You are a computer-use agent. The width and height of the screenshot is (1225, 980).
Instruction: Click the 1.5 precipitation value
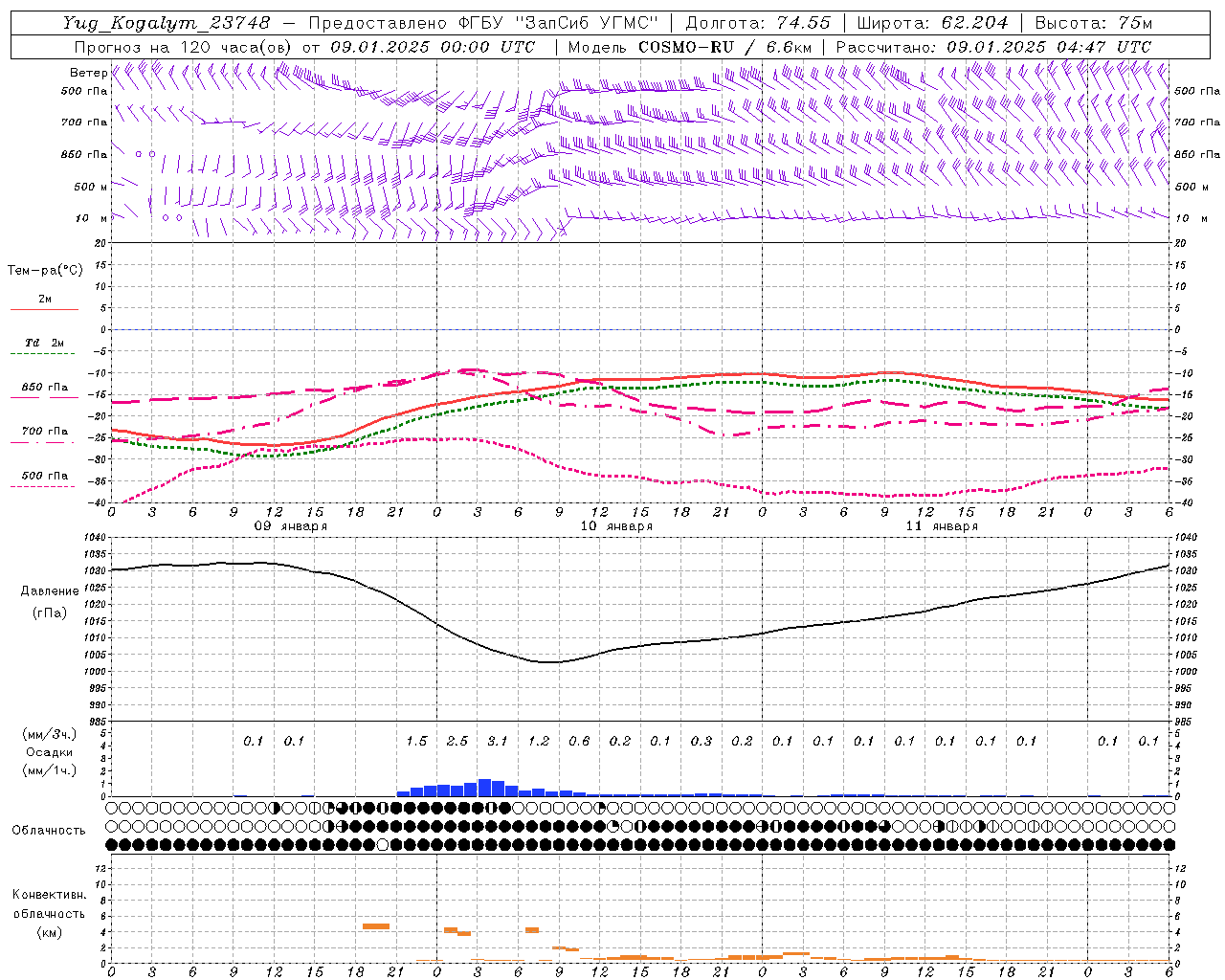(416, 741)
